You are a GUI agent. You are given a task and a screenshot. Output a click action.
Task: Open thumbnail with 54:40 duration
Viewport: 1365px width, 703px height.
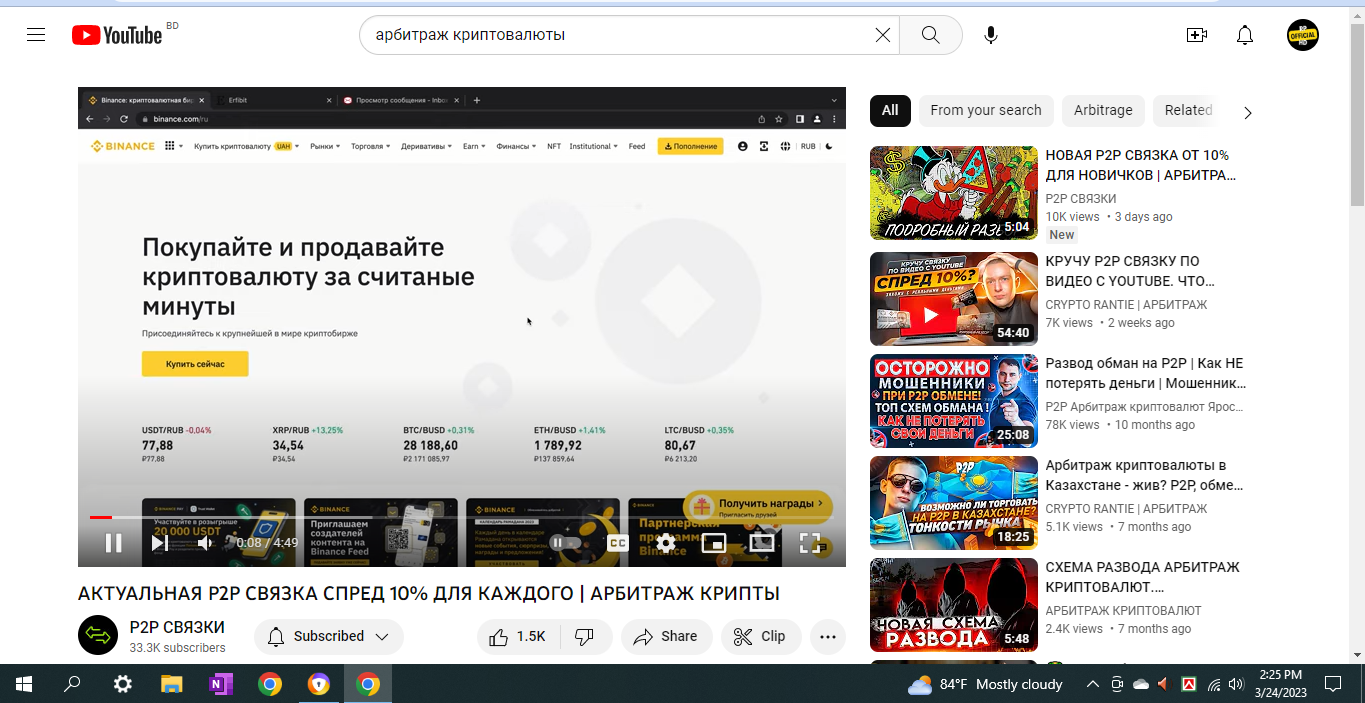pyautogui.click(x=954, y=298)
